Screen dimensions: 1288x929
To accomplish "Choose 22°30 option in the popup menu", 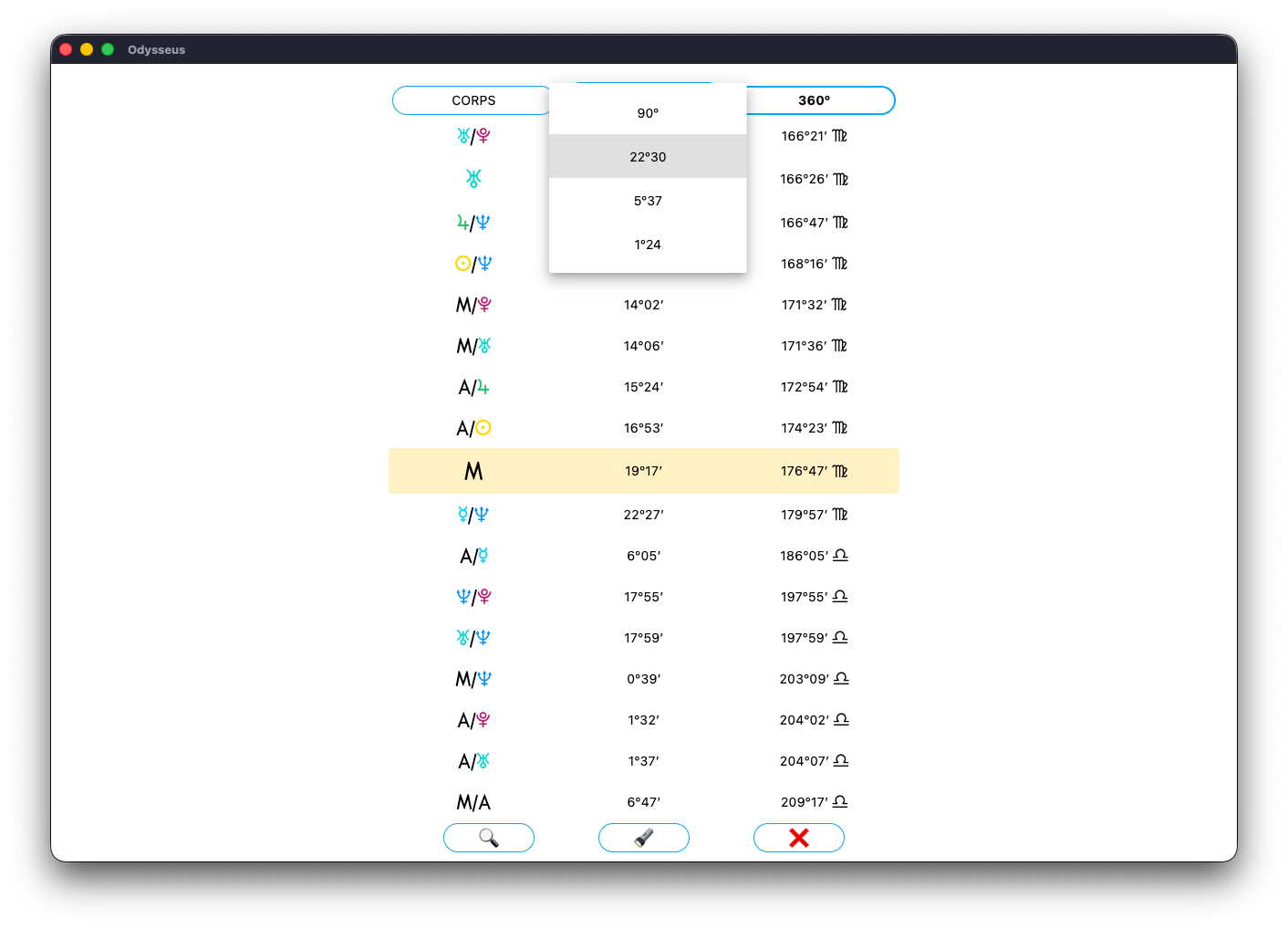I will click(x=648, y=157).
